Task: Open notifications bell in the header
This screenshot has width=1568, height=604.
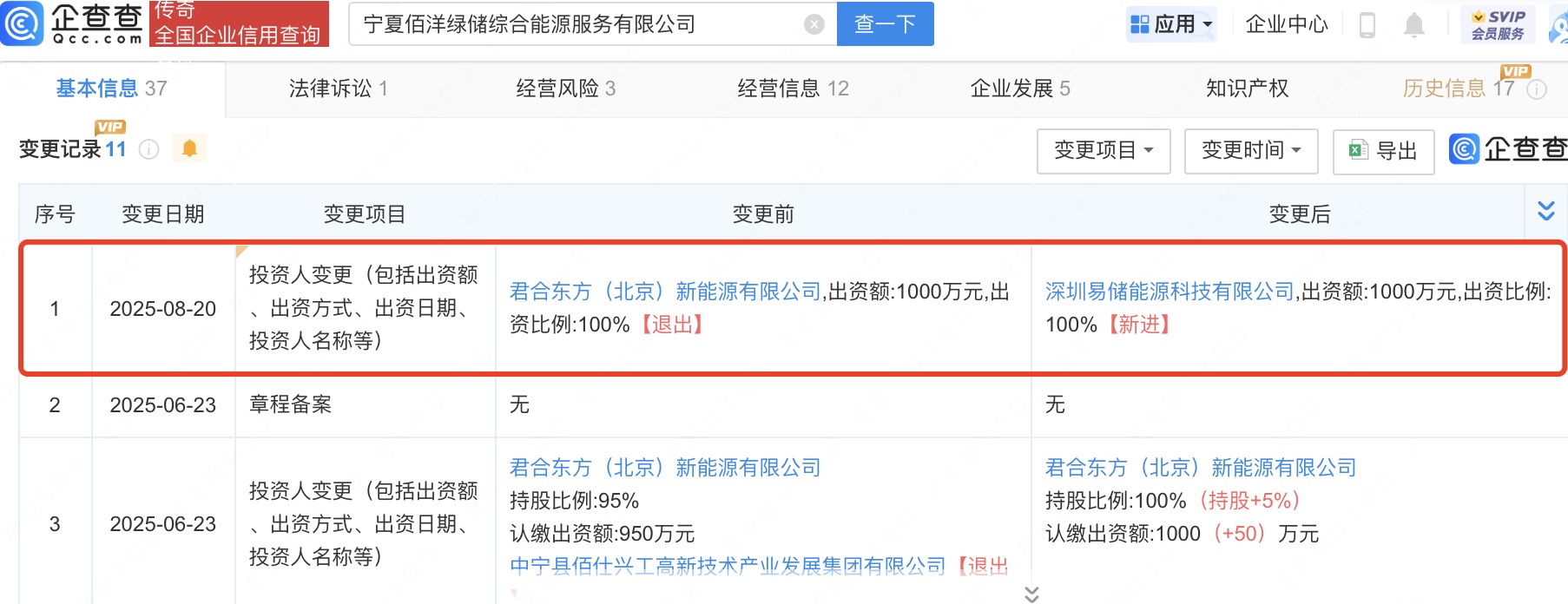Action: tap(1414, 24)
